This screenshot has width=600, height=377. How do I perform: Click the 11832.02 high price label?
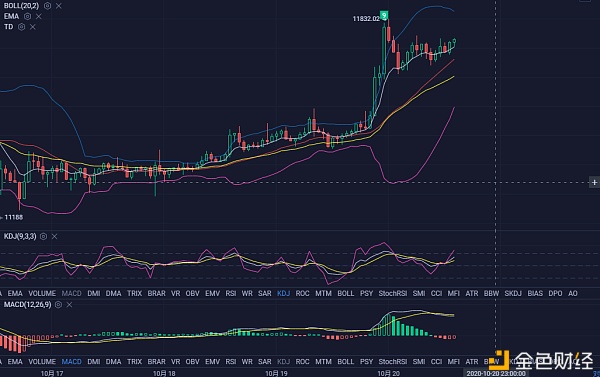click(x=366, y=19)
